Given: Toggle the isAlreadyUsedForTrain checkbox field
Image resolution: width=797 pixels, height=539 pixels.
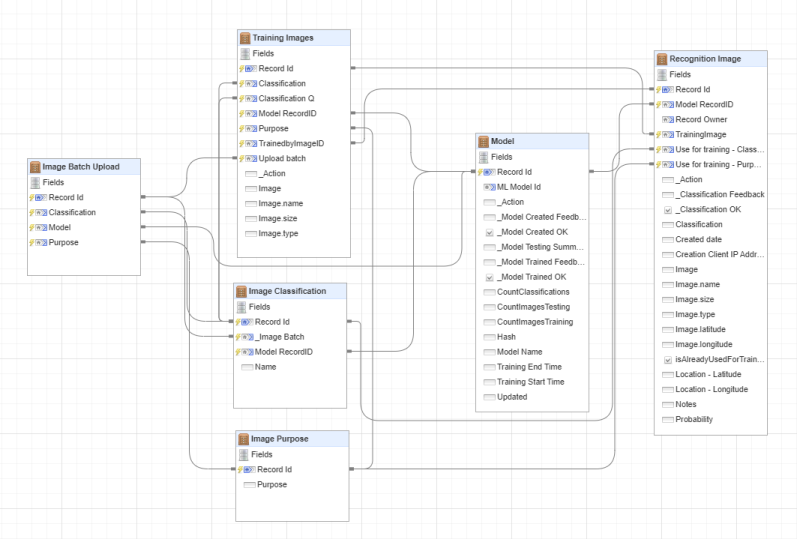Looking at the screenshot, I should pyautogui.click(x=667, y=359).
